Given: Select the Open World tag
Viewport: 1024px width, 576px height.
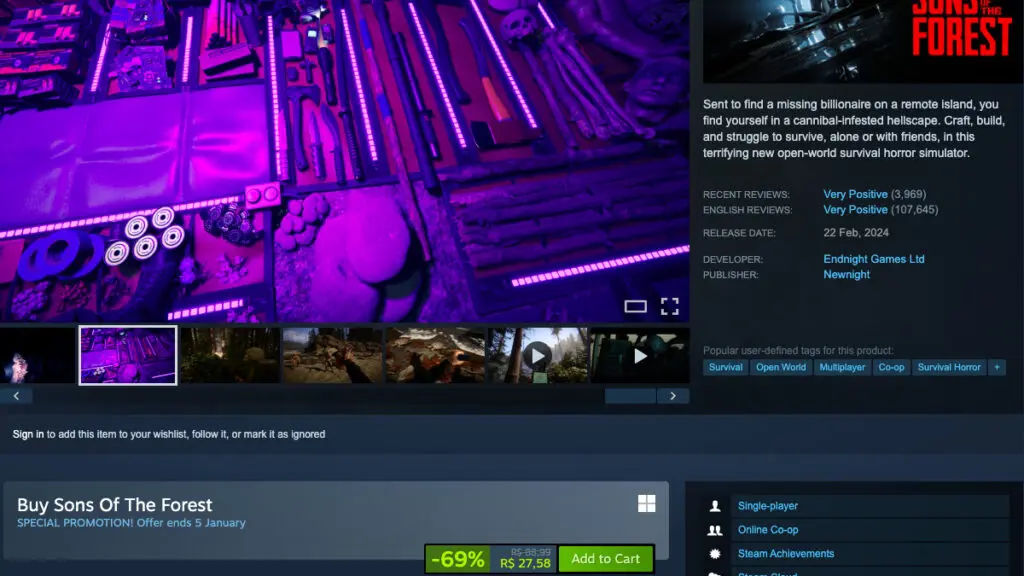Looking at the screenshot, I should (x=781, y=367).
